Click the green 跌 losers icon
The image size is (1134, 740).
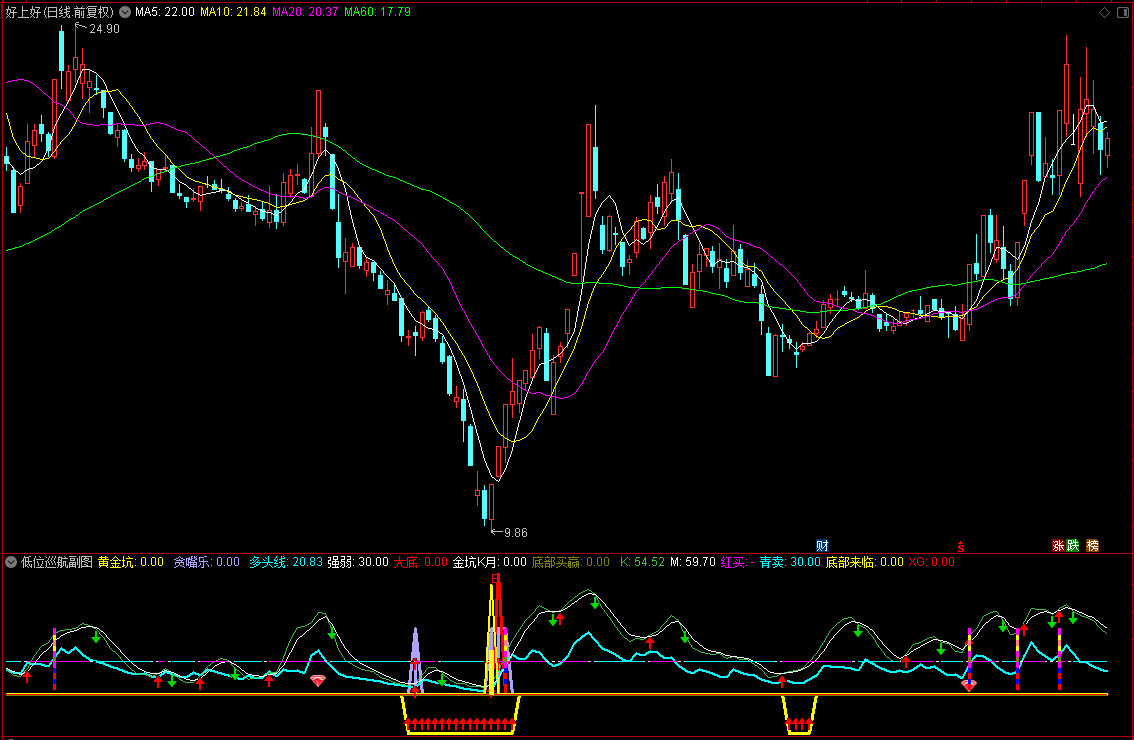[x=1073, y=545]
